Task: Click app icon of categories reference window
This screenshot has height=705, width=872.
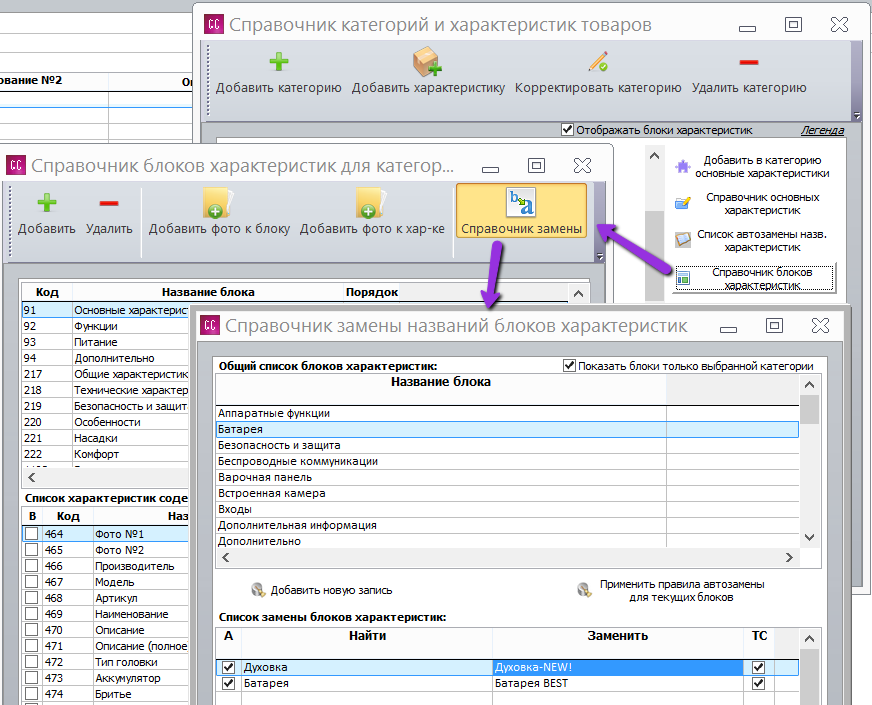Action: point(214,24)
